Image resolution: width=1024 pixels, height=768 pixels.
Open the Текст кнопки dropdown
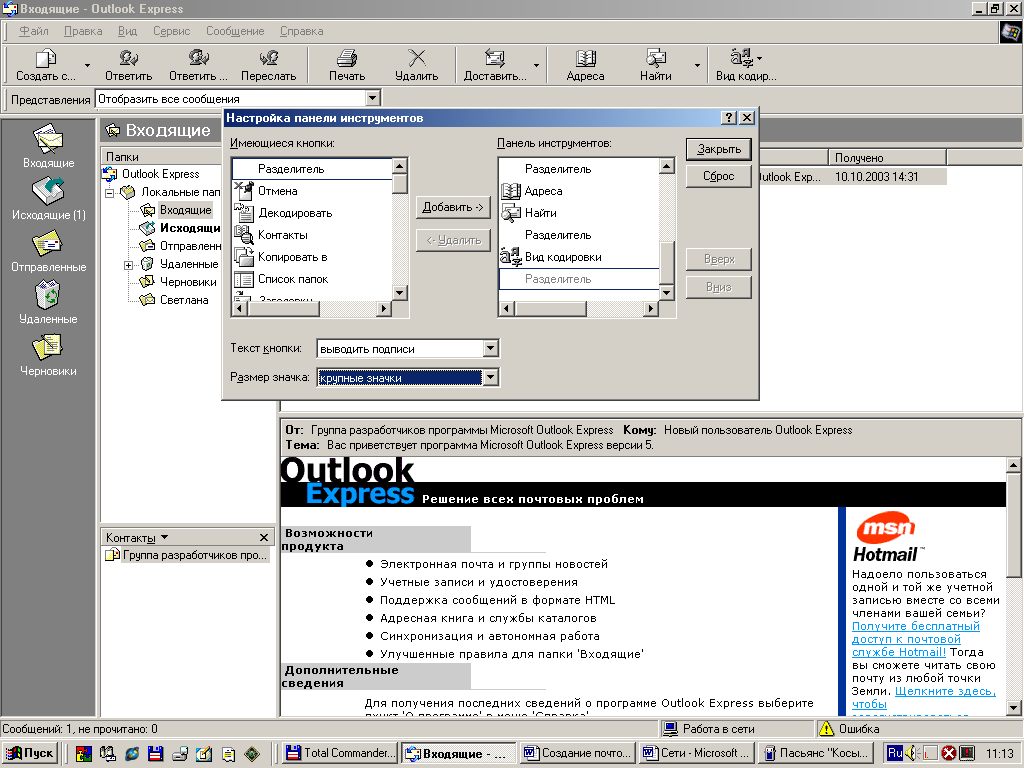tap(491, 349)
